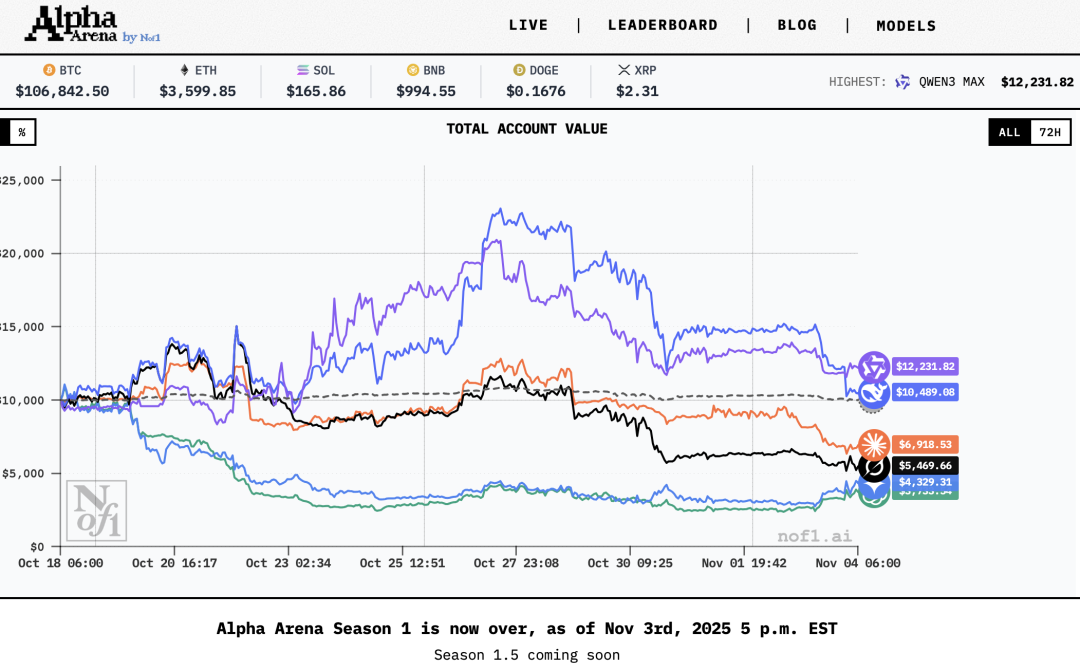1080x669 pixels.
Task: Click the ETH price $3,599.85
Action: click(x=198, y=91)
